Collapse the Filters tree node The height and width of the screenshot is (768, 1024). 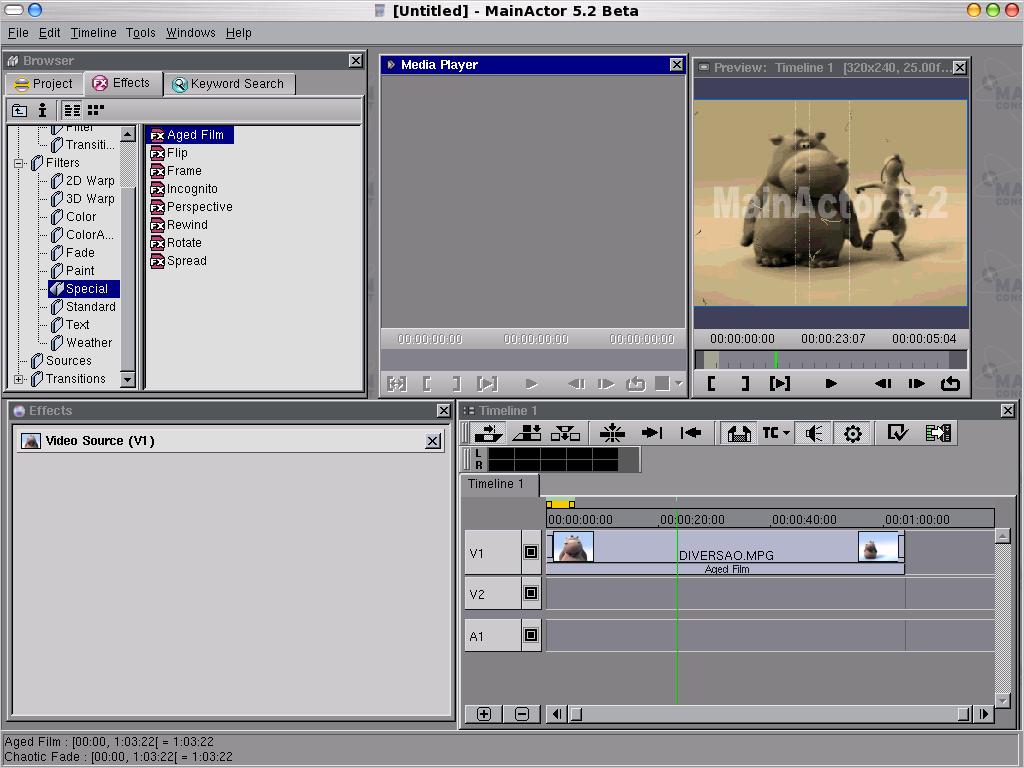19,163
